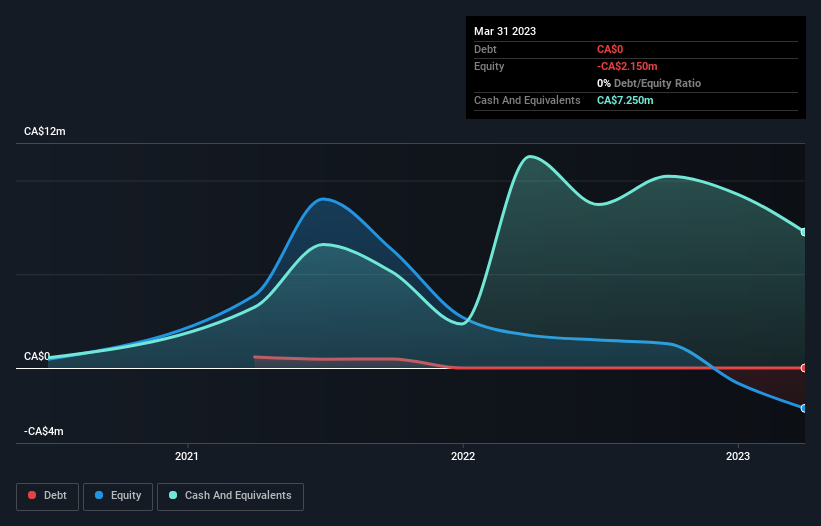The height and width of the screenshot is (526, 821).
Task: Click the tooltip Equity value -CA$2.150m
Action: pyautogui.click(x=627, y=66)
